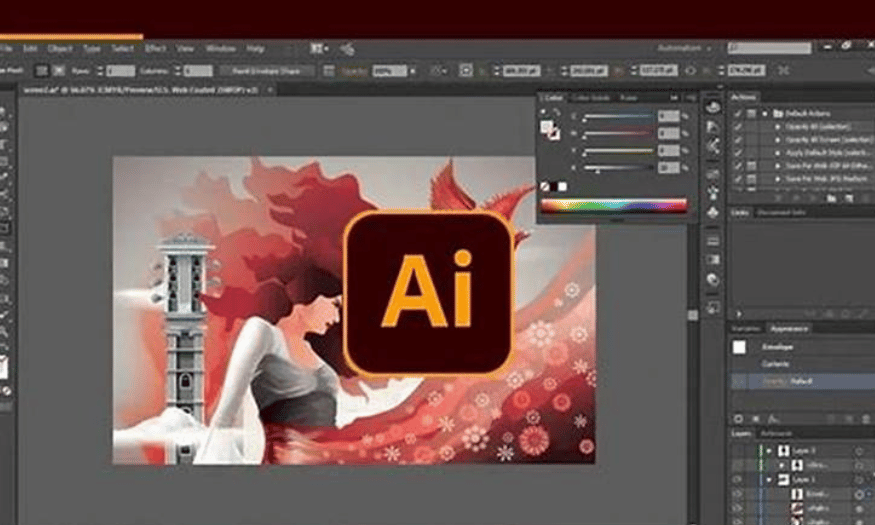This screenshot has width=875, height=525.
Task: Switch to the Document Info tab
Action: tap(781, 213)
